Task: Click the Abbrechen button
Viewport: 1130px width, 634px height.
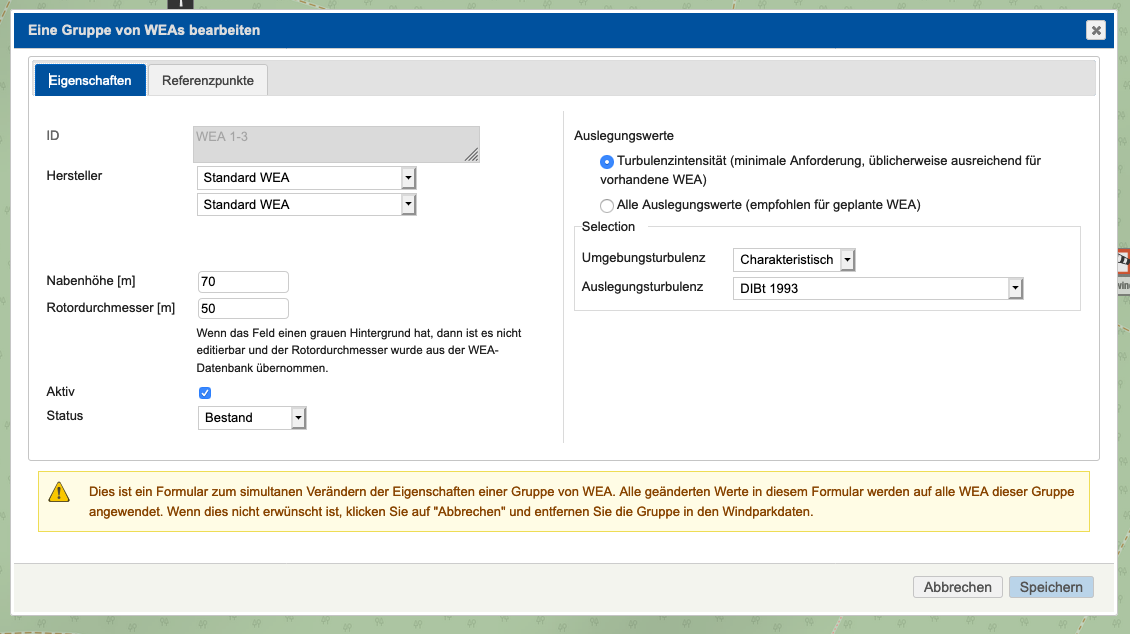Action: tap(957, 587)
